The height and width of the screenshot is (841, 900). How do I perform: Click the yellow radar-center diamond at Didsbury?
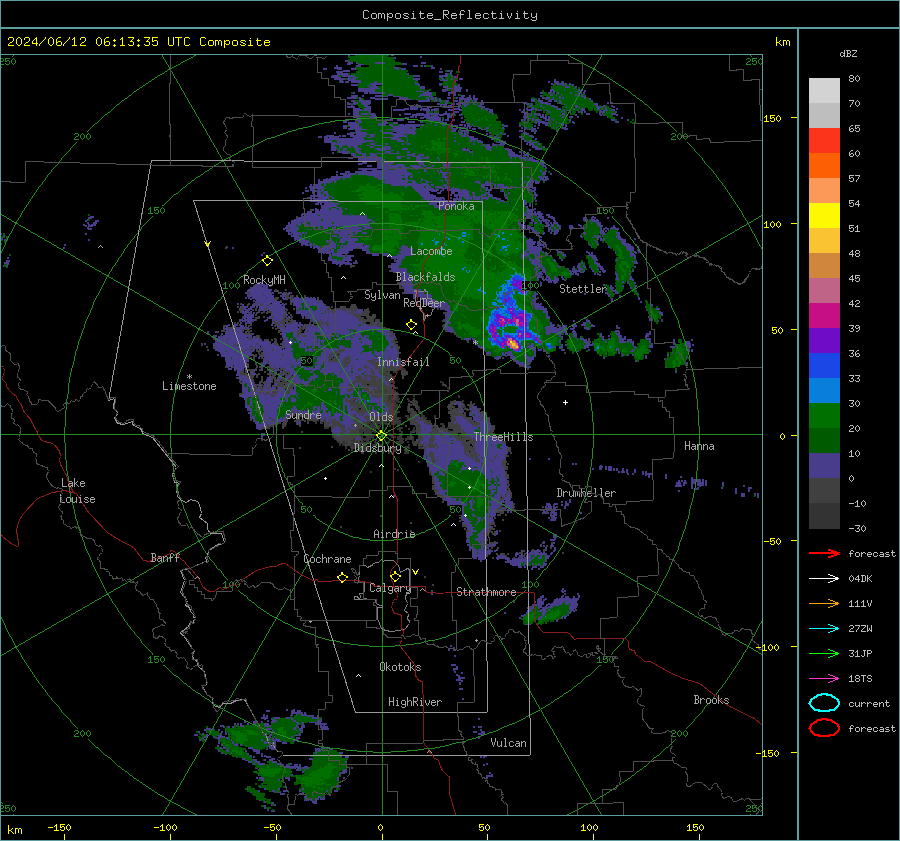[x=381, y=435]
